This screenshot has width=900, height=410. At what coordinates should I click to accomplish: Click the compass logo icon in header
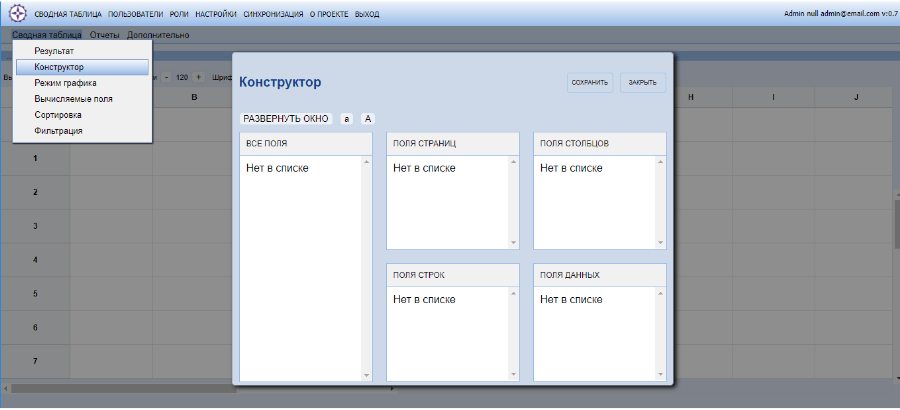pos(19,13)
